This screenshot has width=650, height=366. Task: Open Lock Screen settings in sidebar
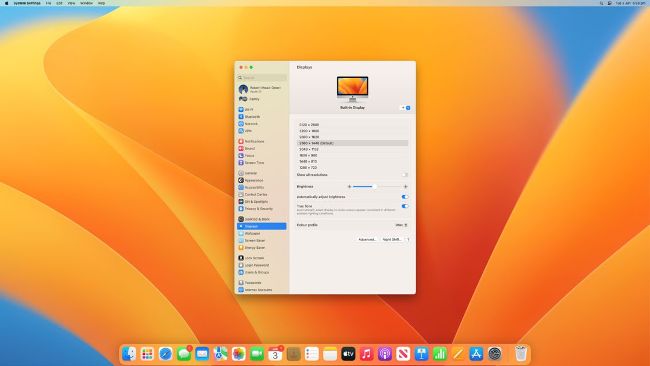pos(262,258)
